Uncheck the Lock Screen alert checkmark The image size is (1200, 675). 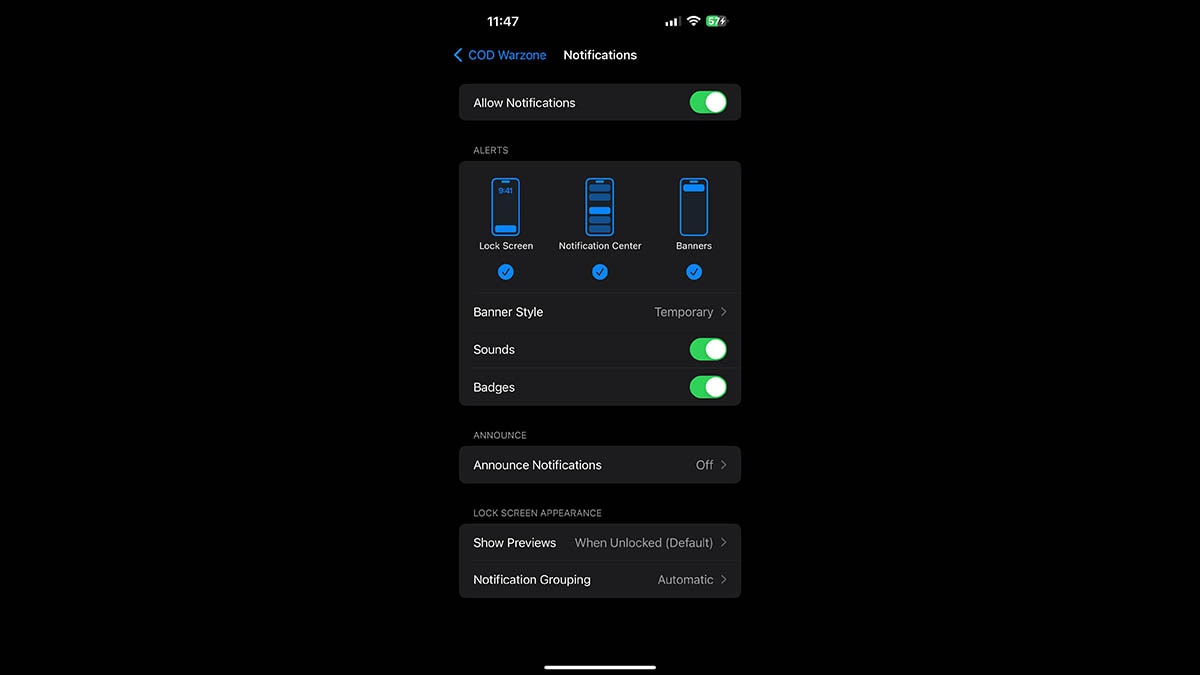coord(505,272)
